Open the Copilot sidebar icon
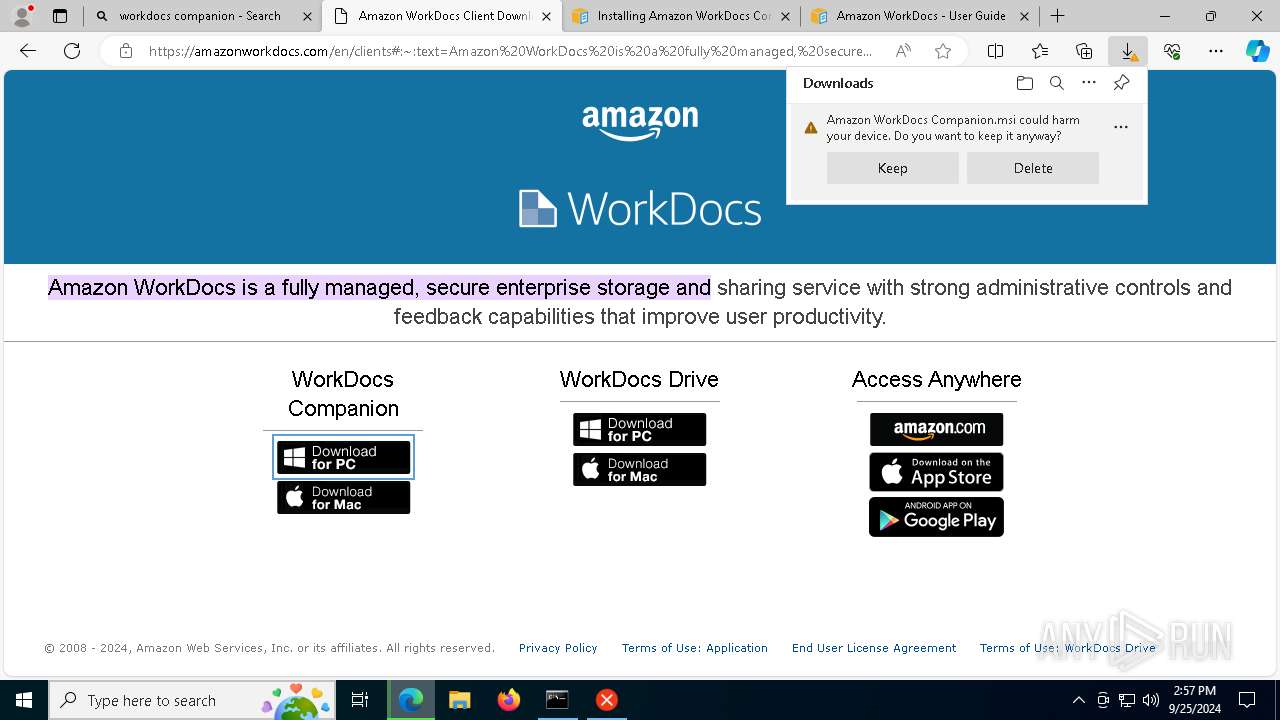The width and height of the screenshot is (1280, 720). pos(1258,51)
